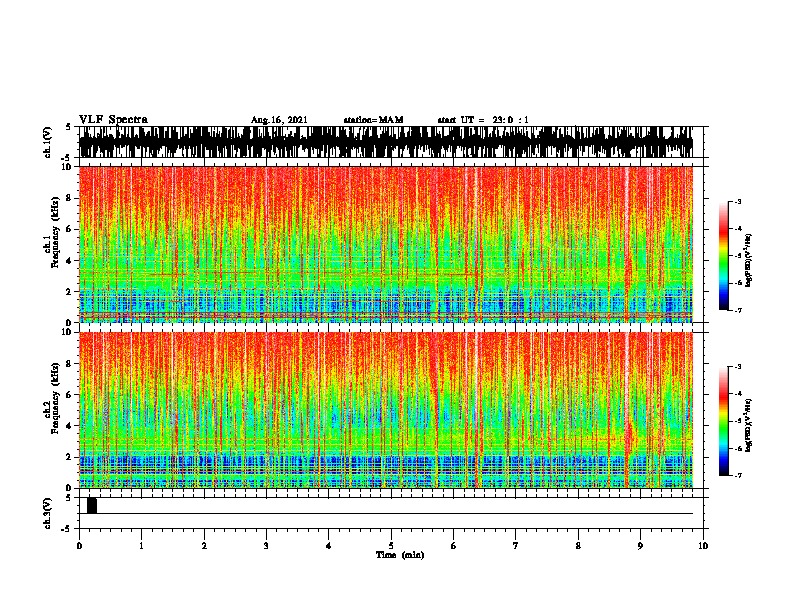Click time-axis tick label "6" at bottom
The height and width of the screenshot is (612, 792).
pyautogui.click(x=454, y=546)
